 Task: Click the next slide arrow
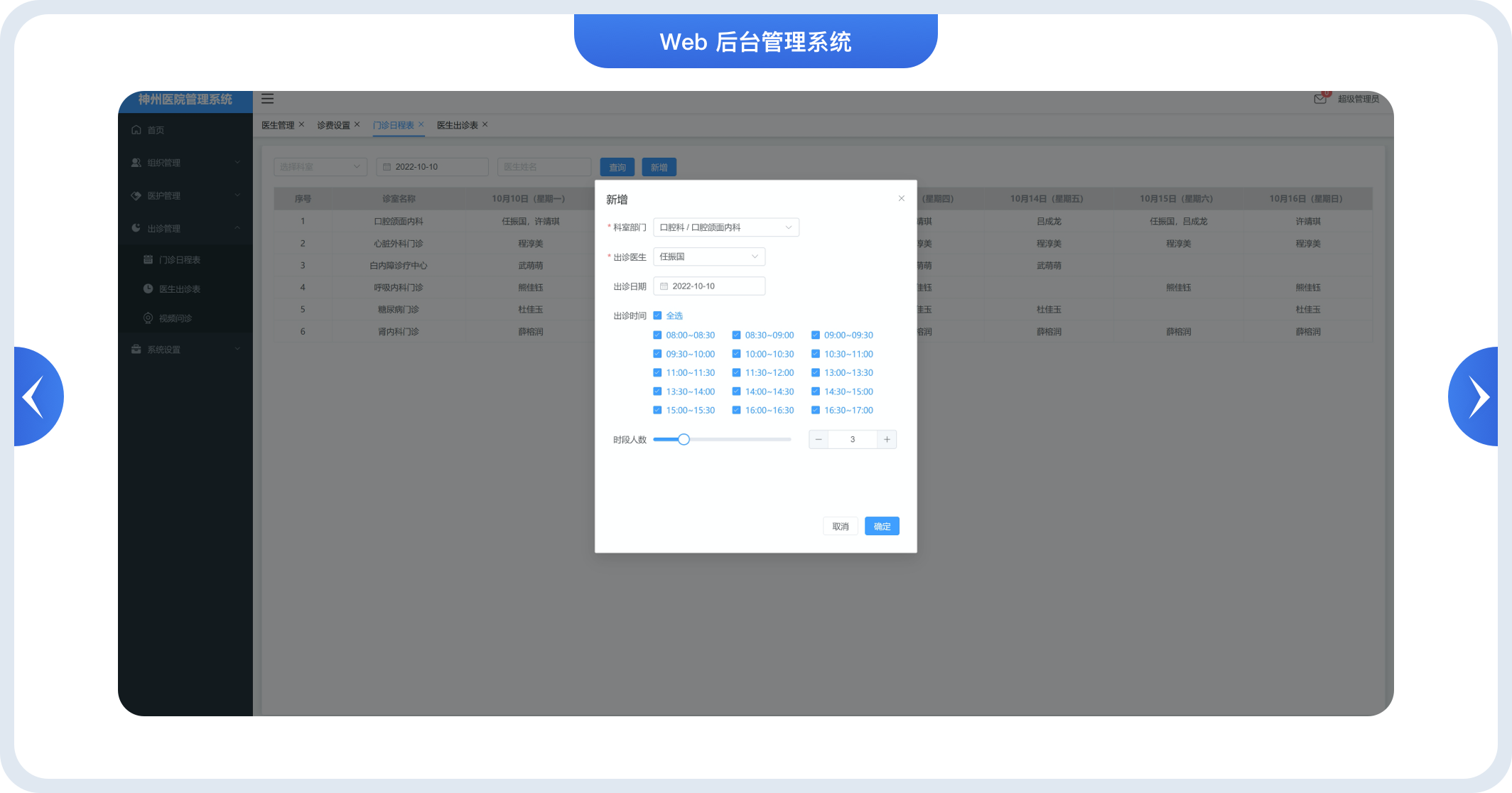pyautogui.click(x=1478, y=396)
